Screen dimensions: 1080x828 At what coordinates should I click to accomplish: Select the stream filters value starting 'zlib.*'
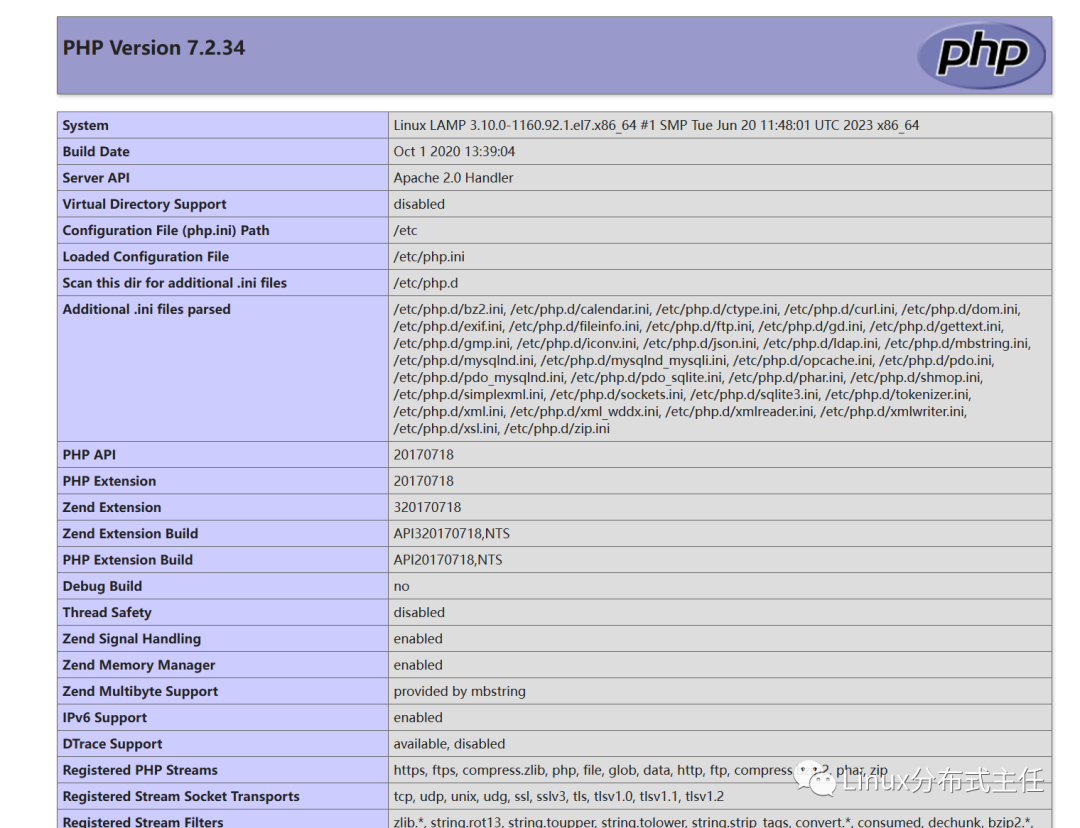714,821
